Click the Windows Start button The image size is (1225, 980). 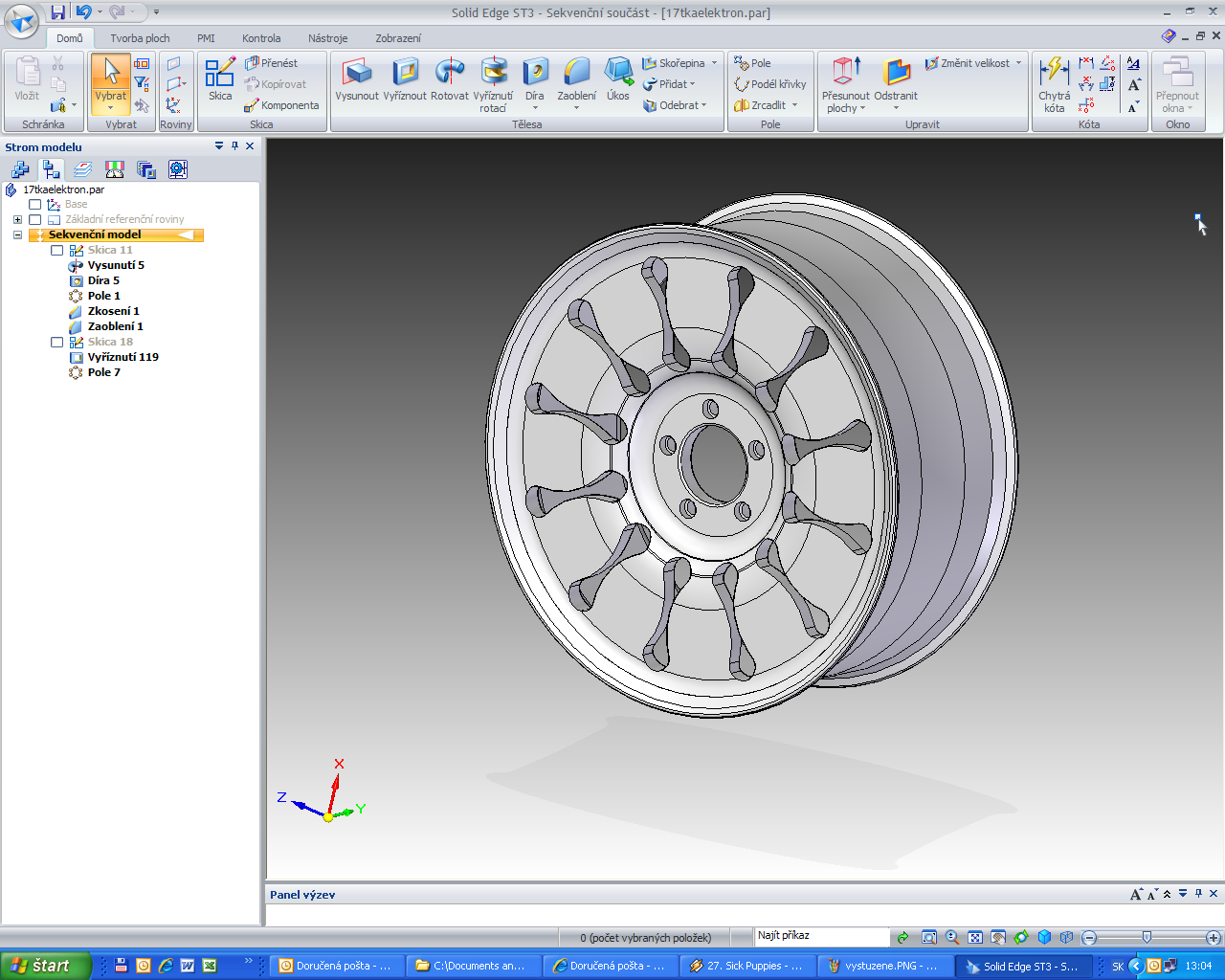point(45,966)
